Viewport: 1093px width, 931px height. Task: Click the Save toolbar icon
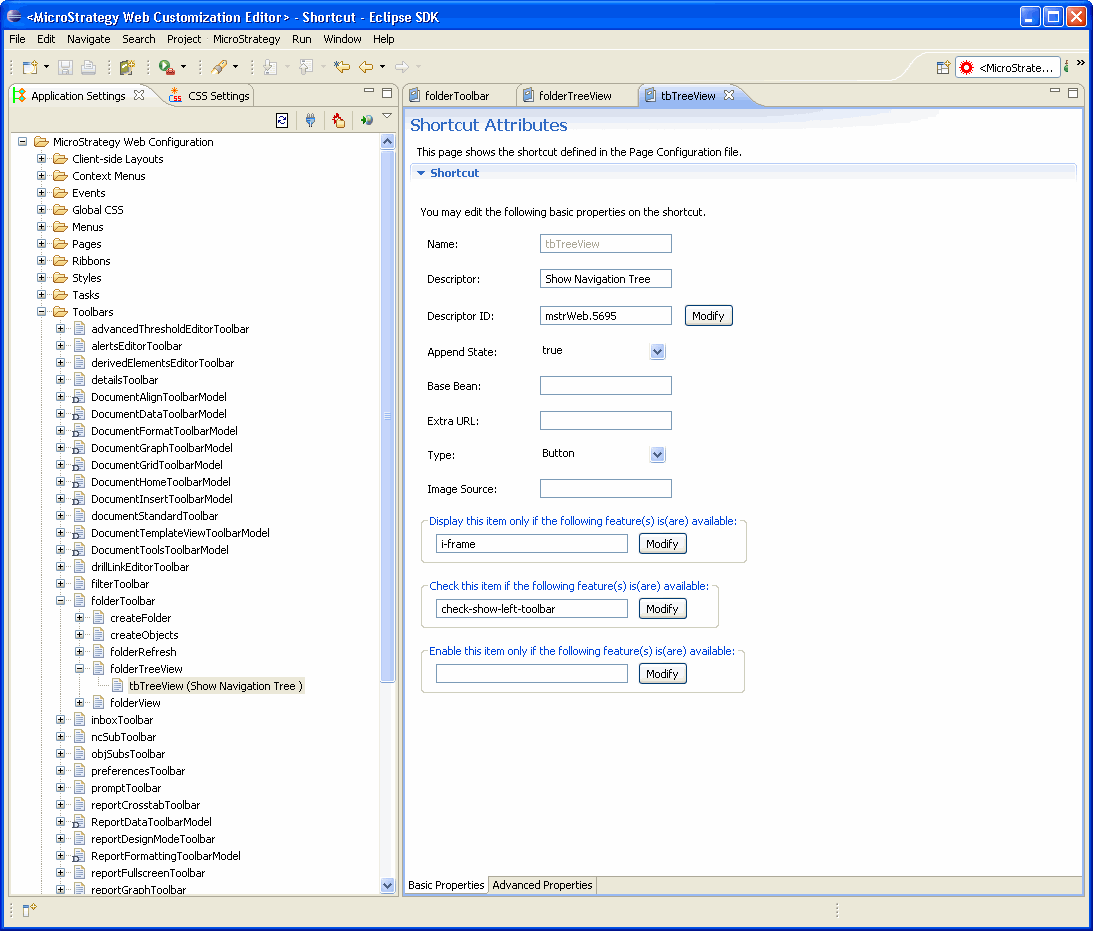pyautogui.click(x=66, y=67)
